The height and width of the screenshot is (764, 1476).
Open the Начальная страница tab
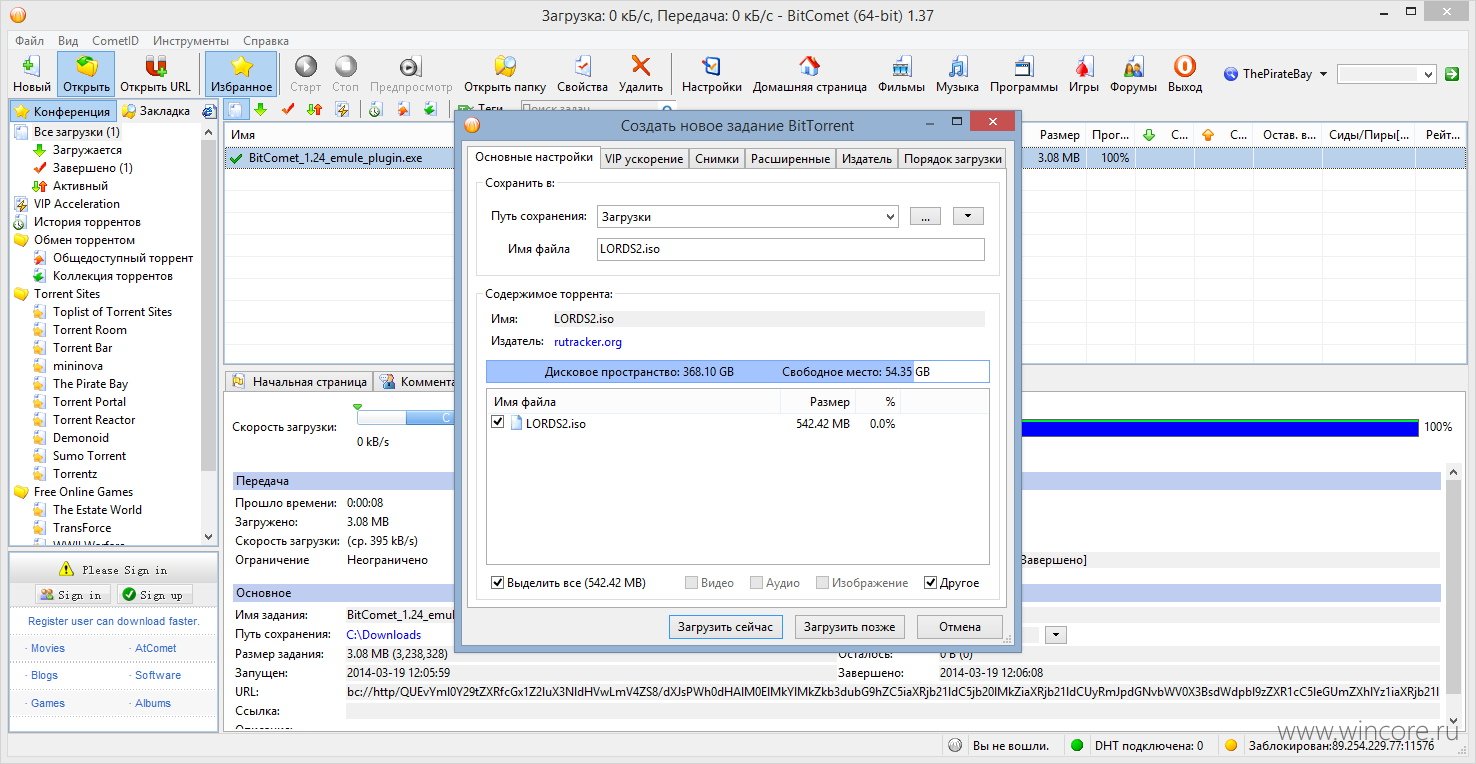tap(299, 381)
